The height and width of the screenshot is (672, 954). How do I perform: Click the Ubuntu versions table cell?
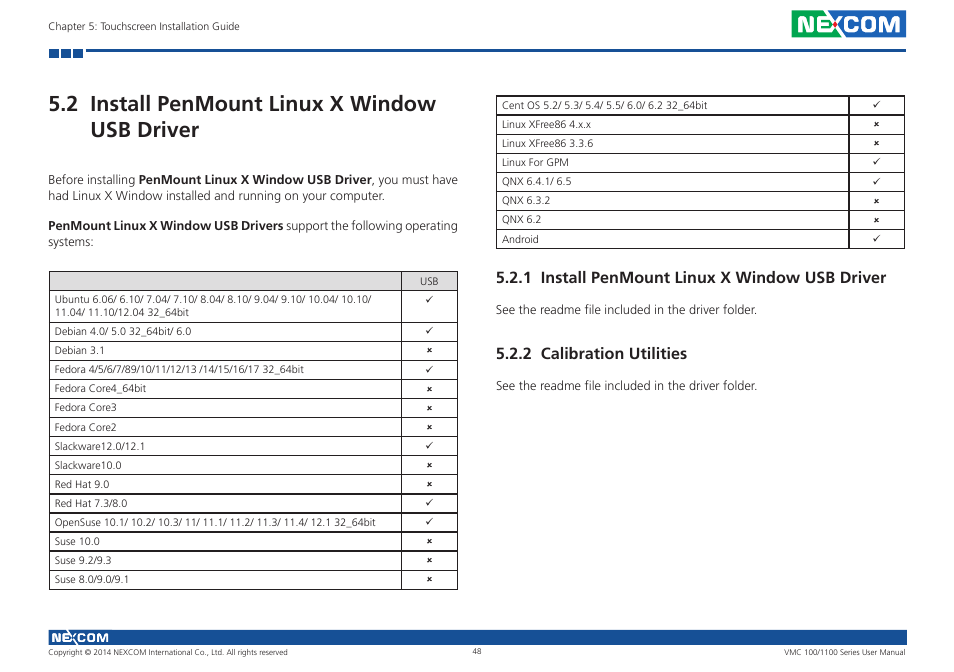[226, 306]
